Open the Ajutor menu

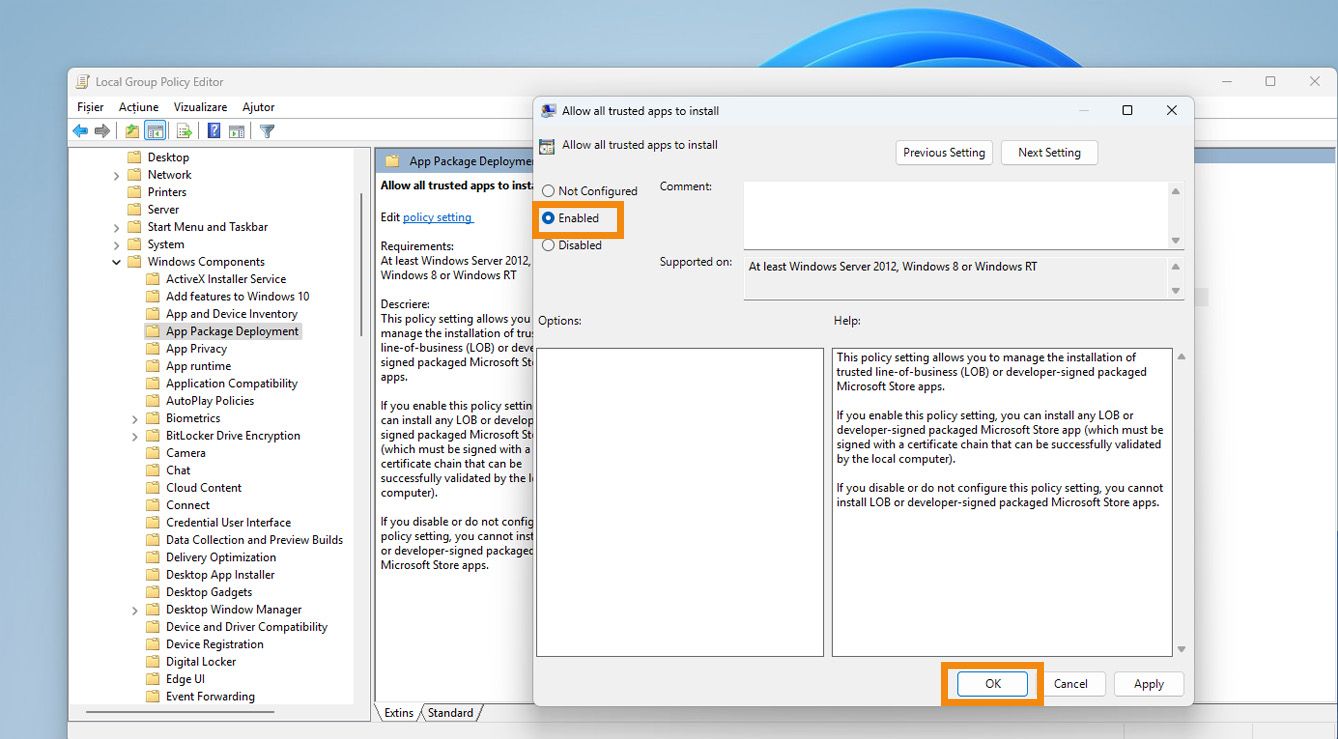(x=259, y=107)
